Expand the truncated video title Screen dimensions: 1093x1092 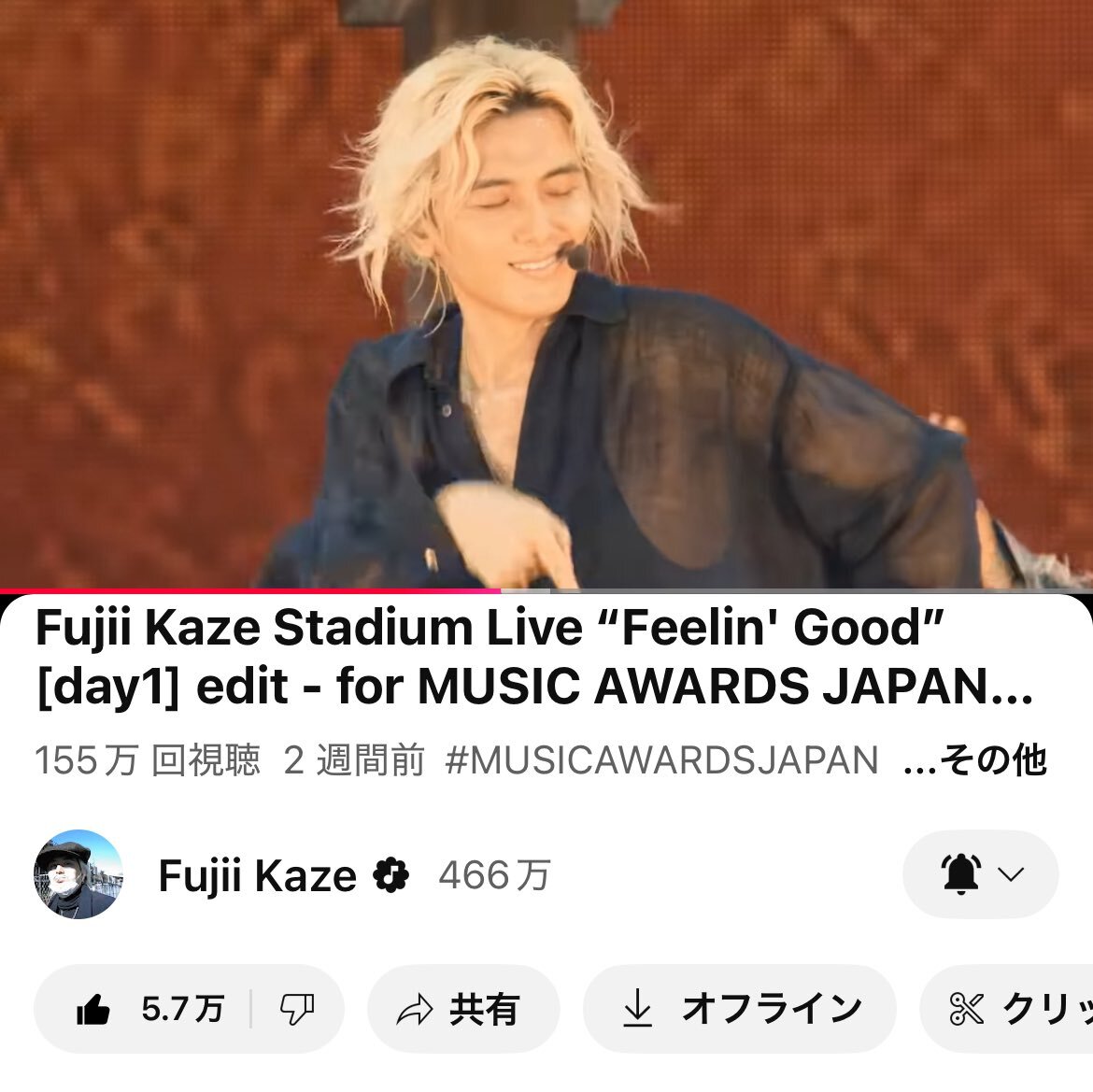(x=534, y=657)
